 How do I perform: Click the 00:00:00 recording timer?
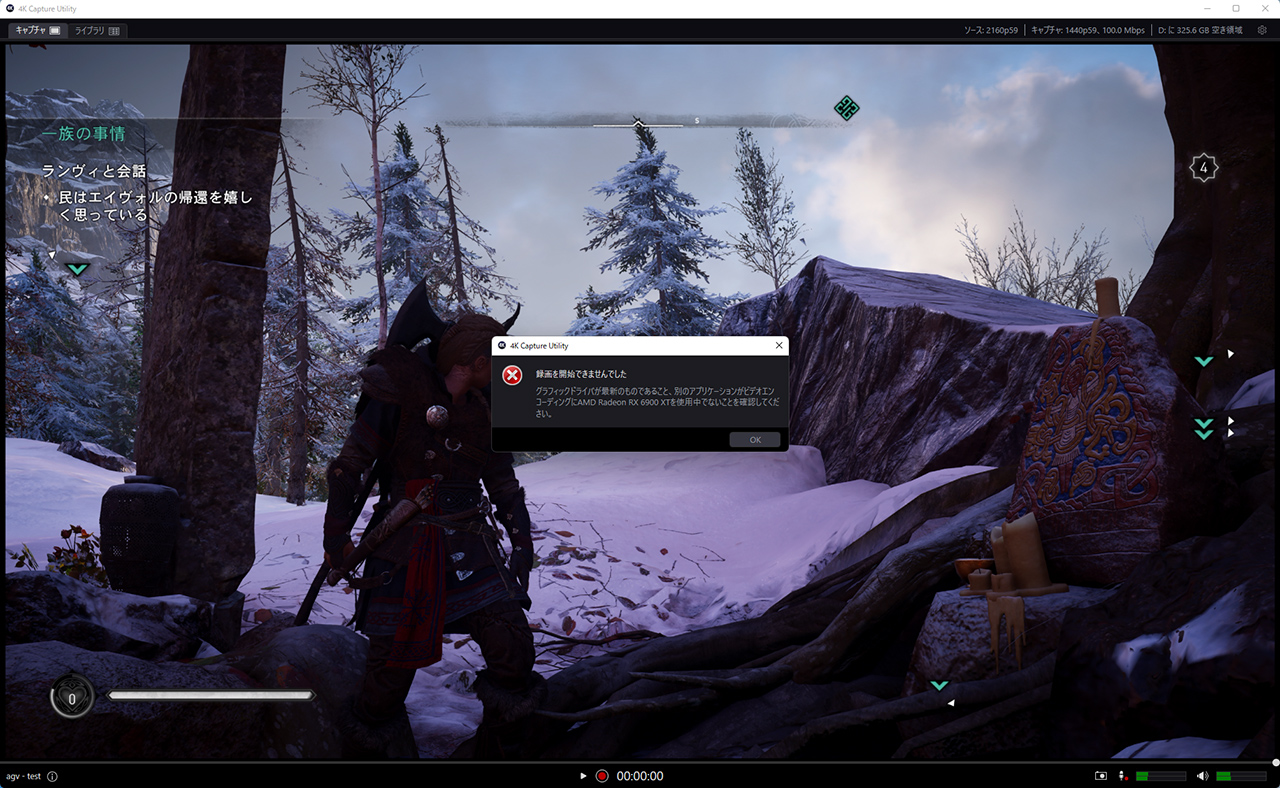640,776
